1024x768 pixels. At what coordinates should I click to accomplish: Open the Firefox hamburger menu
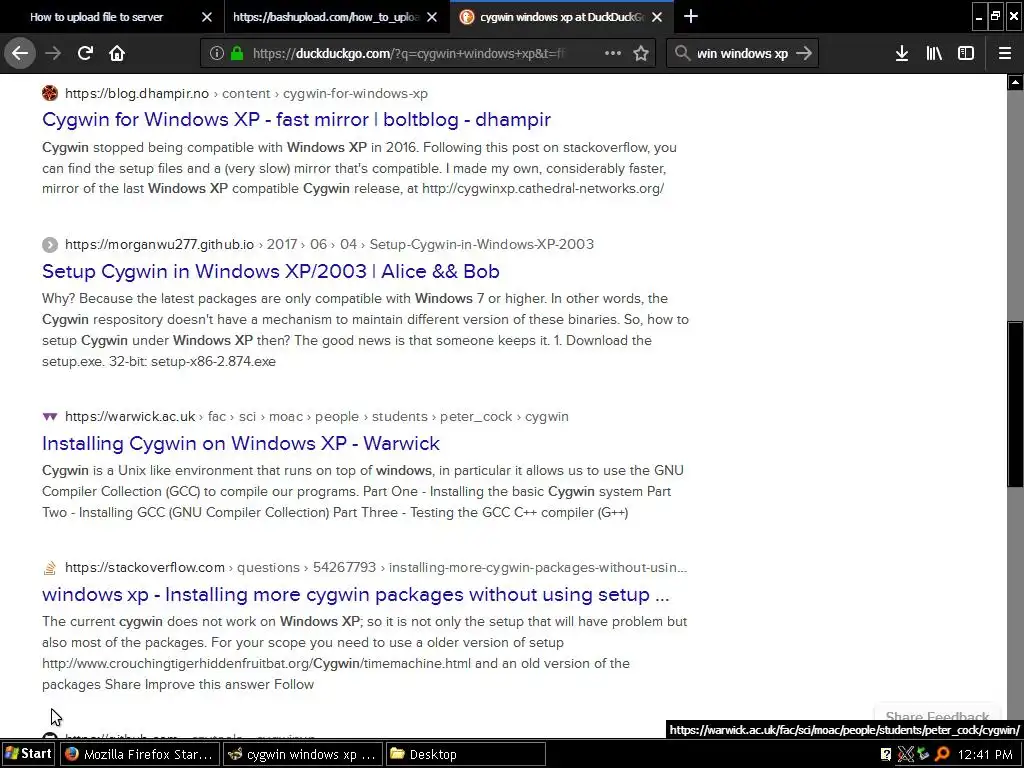click(x=1004, y=53)
